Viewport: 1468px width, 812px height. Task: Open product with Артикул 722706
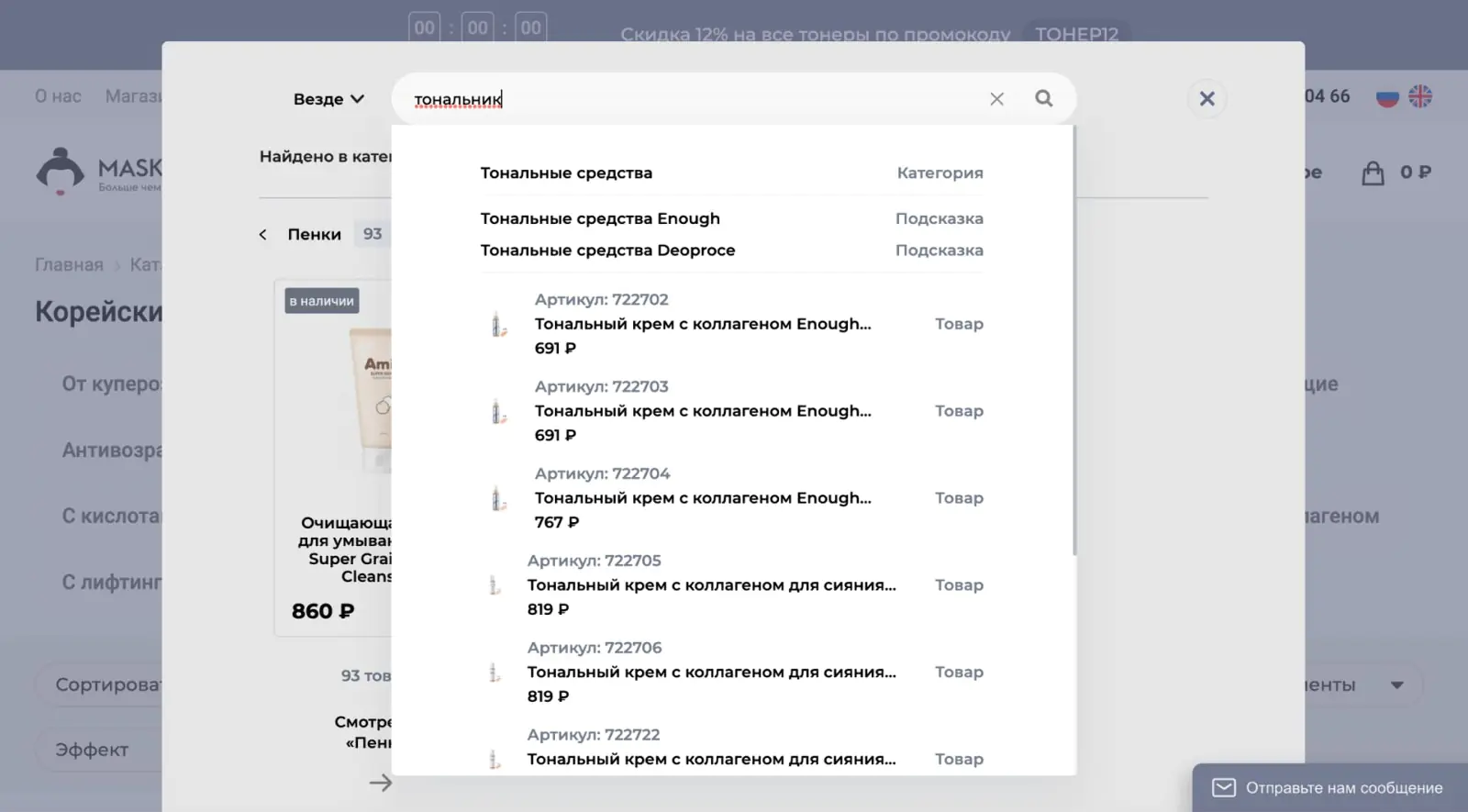(732, 673)
